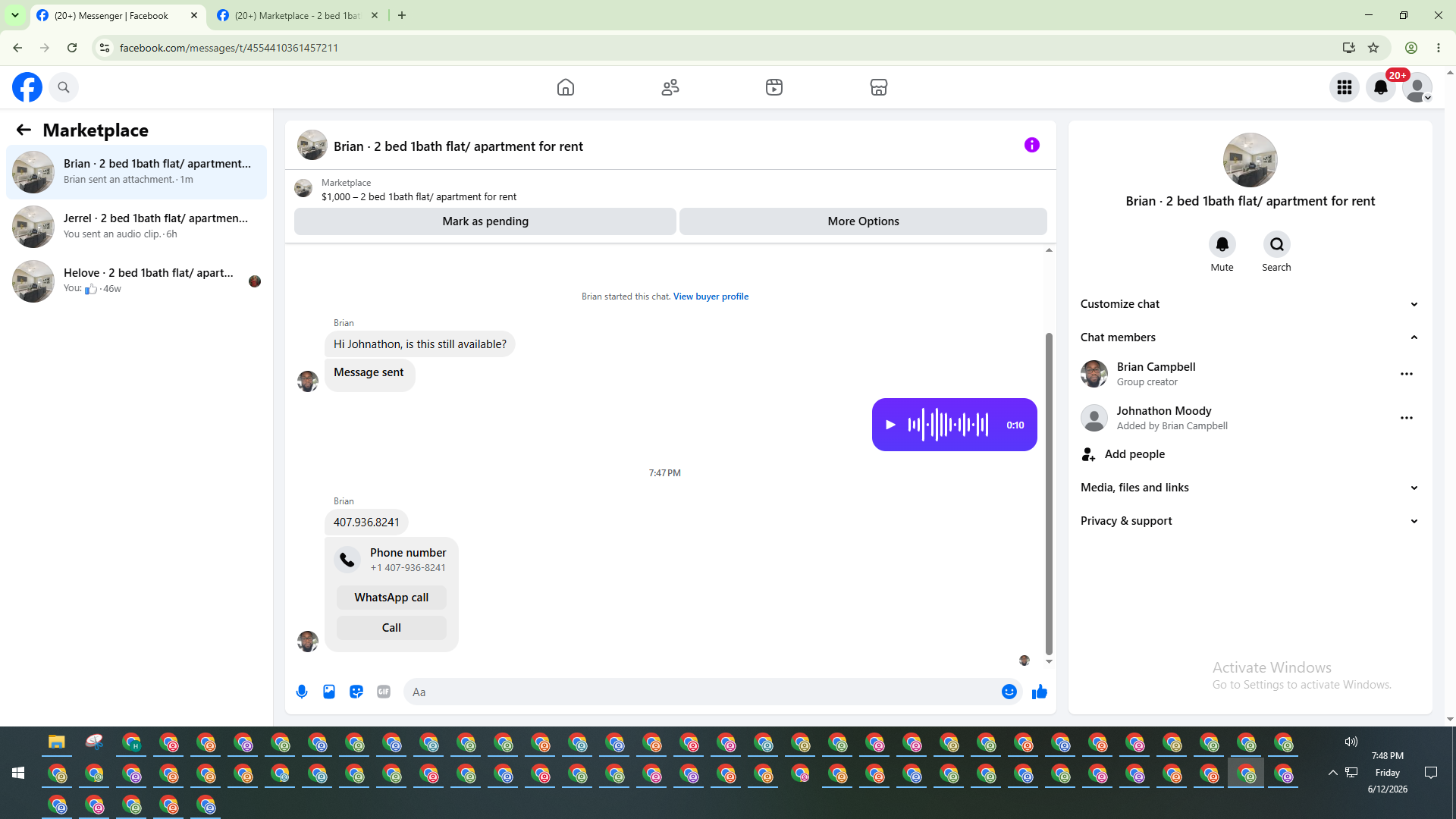The width and height of the screenshot is (1456, 819).
Task: Select the Helove conversation in list
Action: coord(136,281)
